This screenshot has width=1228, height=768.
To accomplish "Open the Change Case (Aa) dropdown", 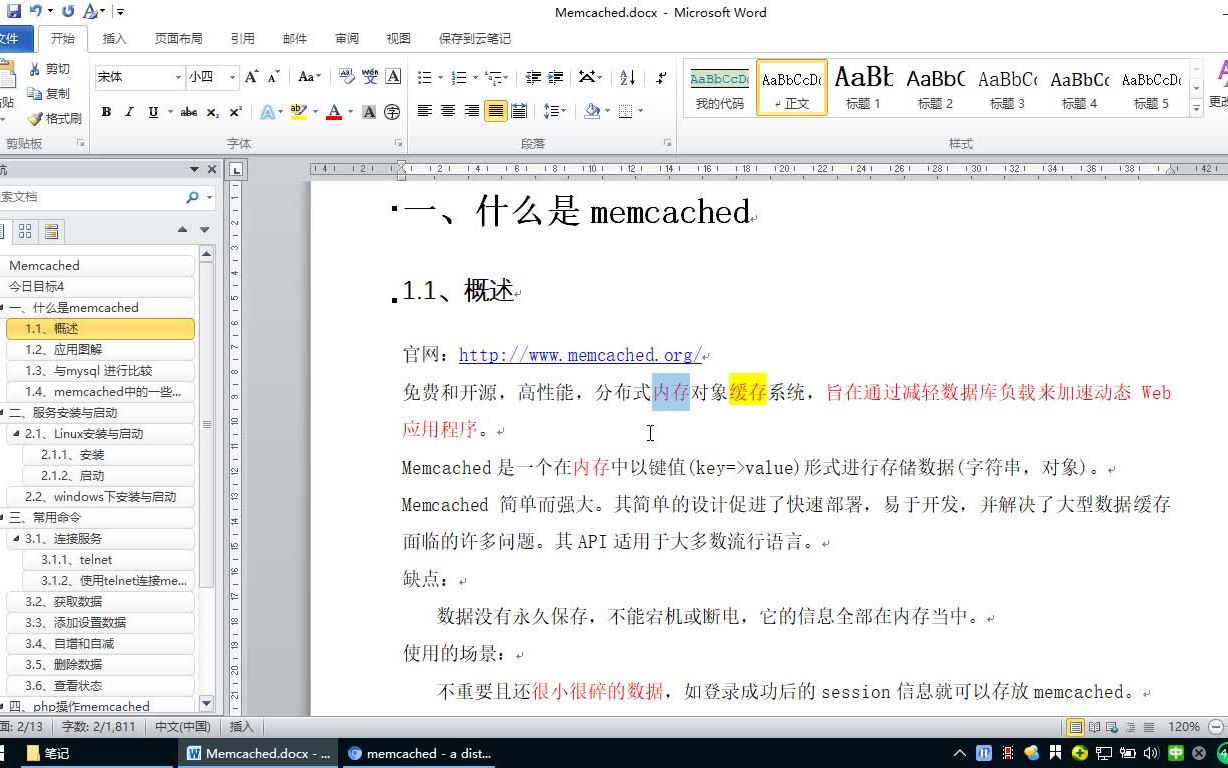I will pos(309,77).
